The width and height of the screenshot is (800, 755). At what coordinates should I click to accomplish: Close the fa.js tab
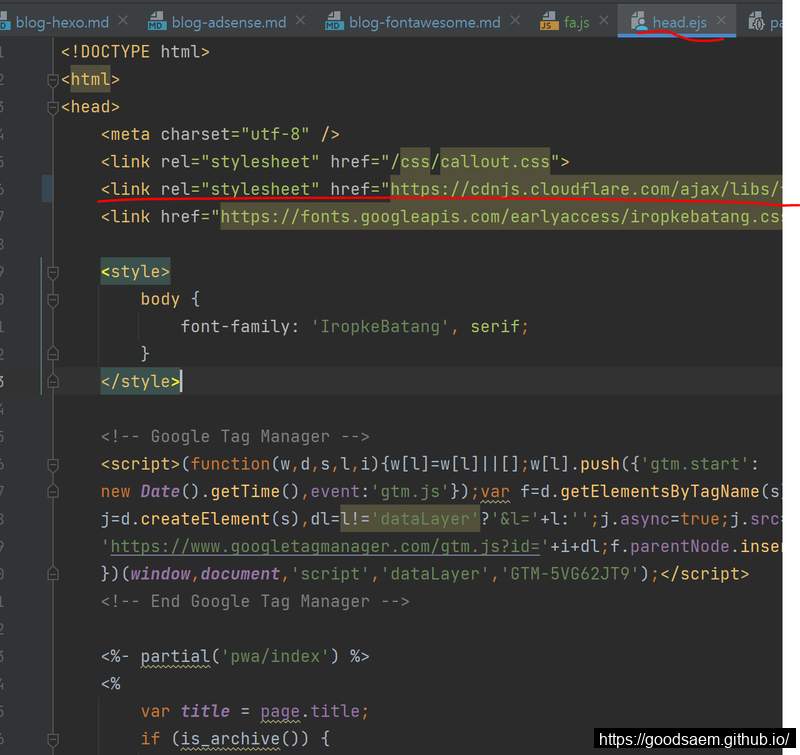(604, 21)
